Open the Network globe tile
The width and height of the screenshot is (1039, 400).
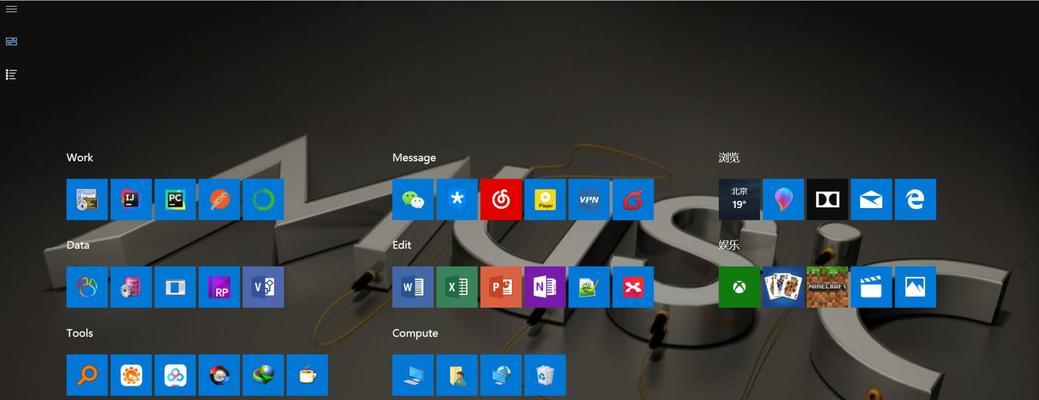click(x=501, y=375)
